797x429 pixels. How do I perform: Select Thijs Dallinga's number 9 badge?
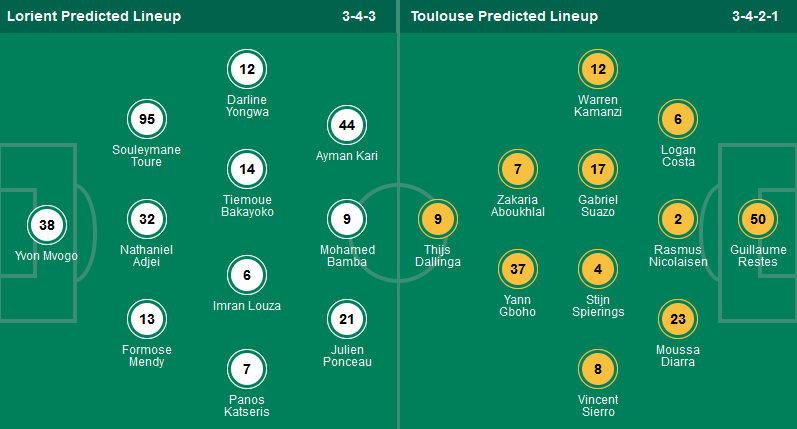[438, 219]
